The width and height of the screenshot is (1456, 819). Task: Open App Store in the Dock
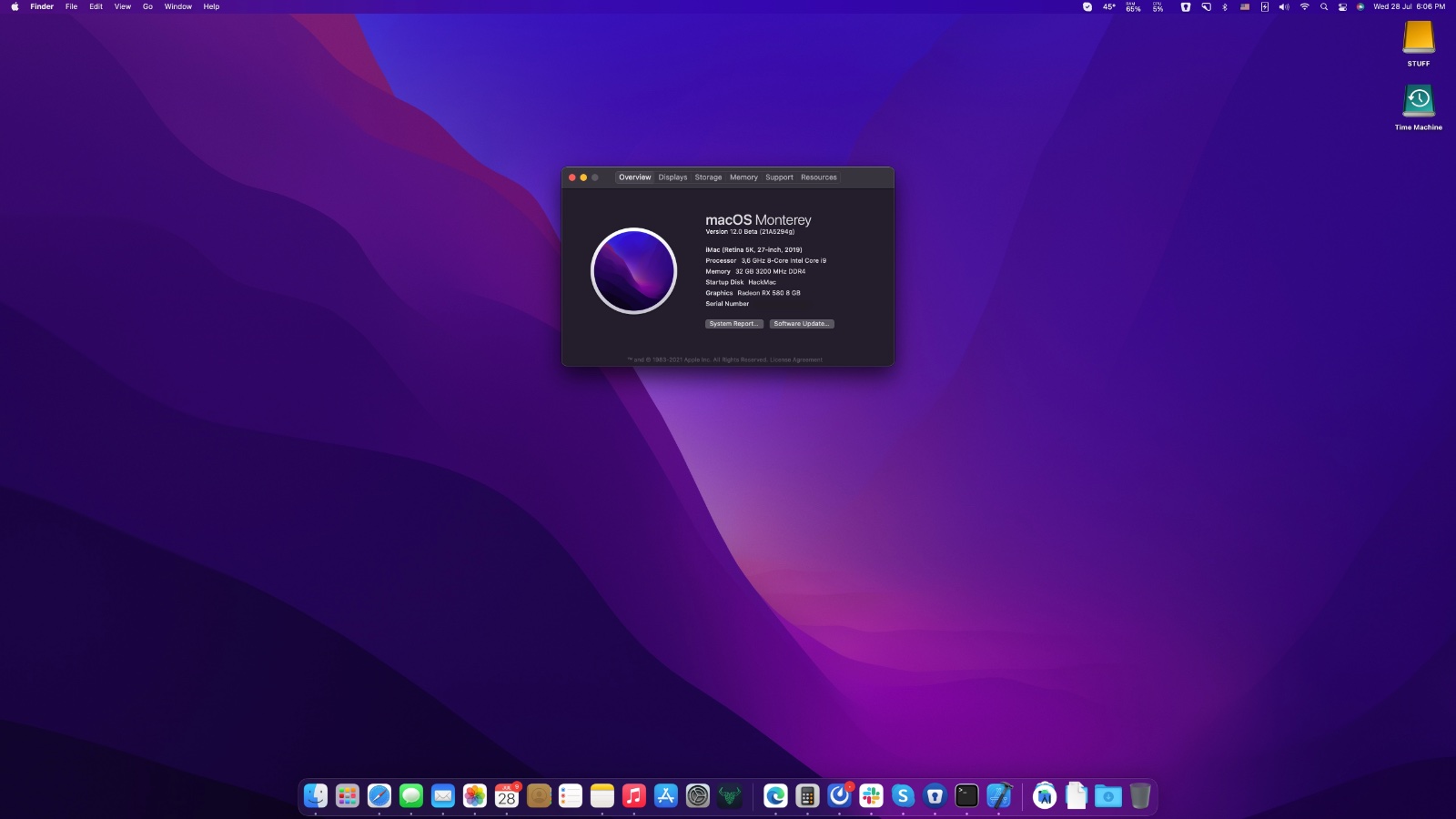pos(666,796)
